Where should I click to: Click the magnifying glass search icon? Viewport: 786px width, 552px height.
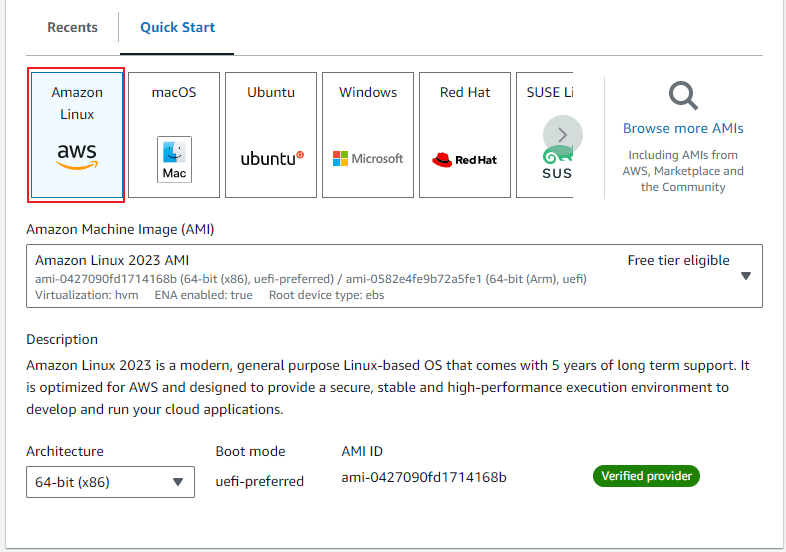coord(683,96)
